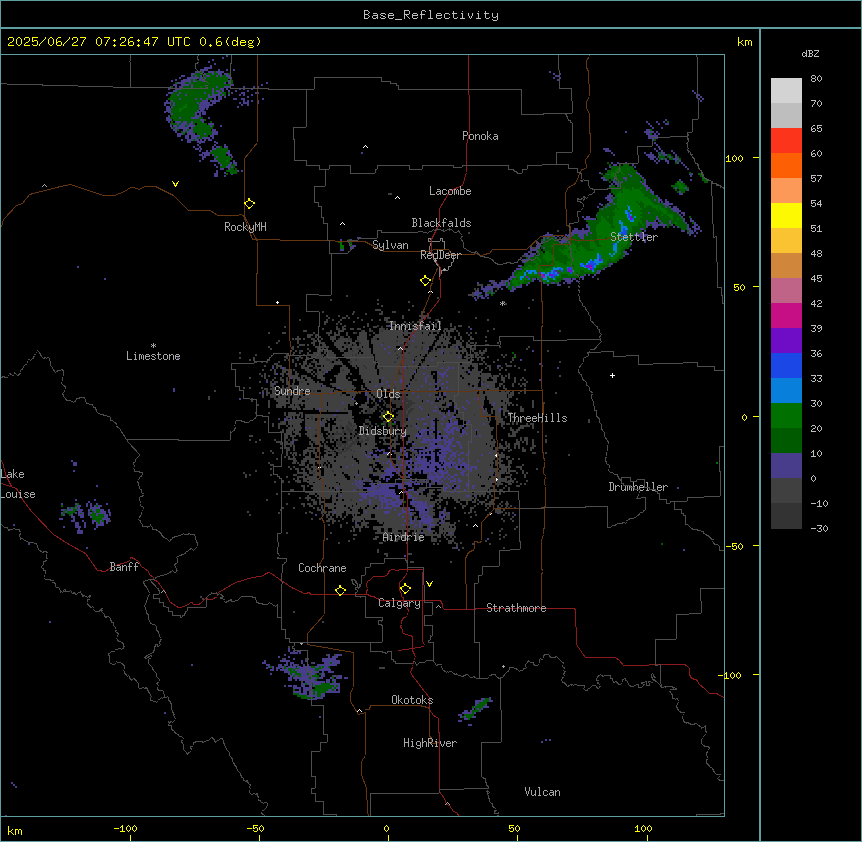Click the HighRiver city label
The image size is (862, 842).
pos(430,743)
